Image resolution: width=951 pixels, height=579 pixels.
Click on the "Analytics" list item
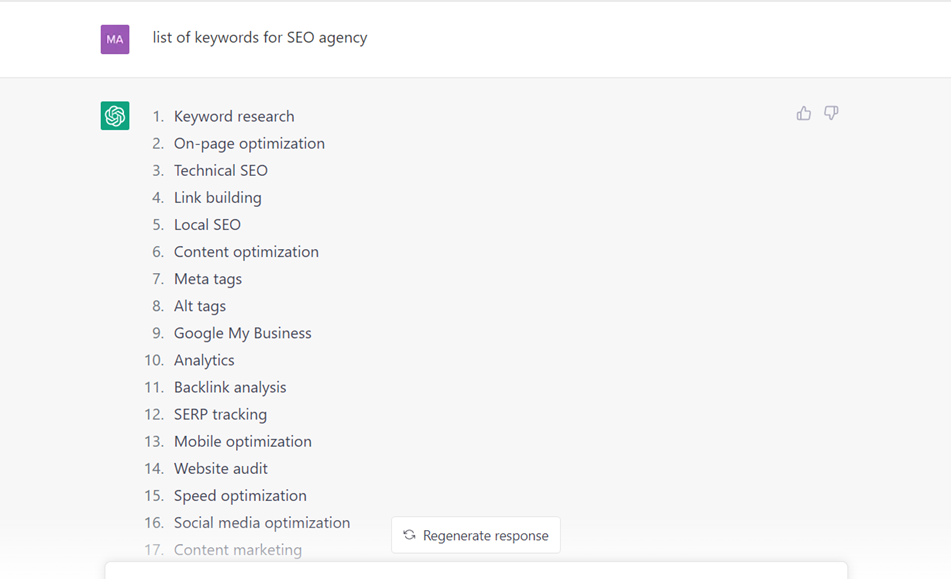coord(204,360)
